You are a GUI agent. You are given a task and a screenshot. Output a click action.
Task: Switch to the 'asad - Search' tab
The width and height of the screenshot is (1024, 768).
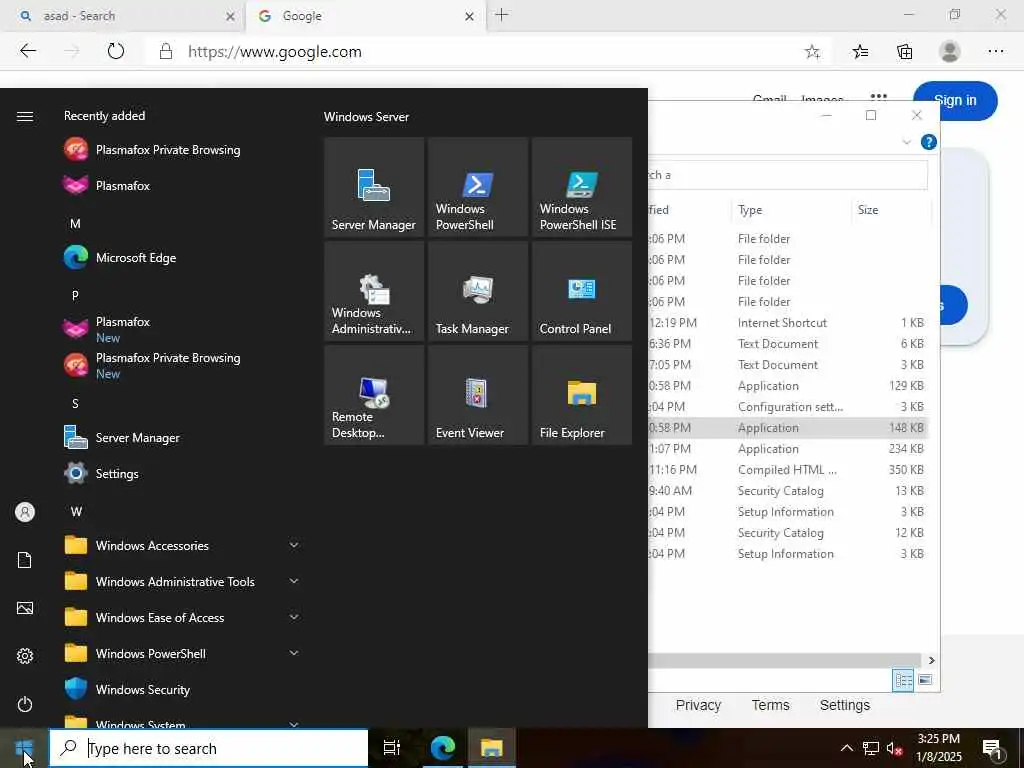click(123, 16)
